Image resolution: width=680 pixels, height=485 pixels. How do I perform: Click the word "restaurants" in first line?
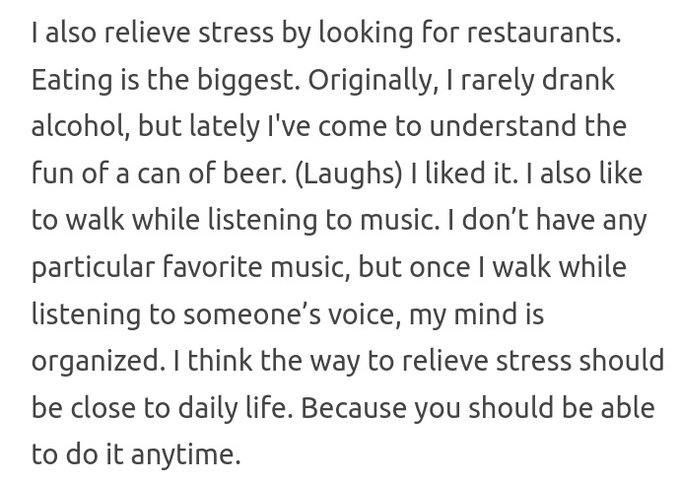click(x=541, y=33)
